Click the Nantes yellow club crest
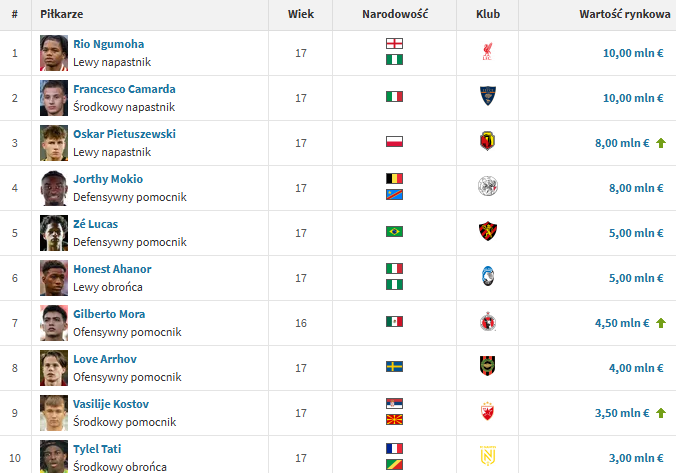The width and height of the screenshot is (676, 473). tap(487, 456)
